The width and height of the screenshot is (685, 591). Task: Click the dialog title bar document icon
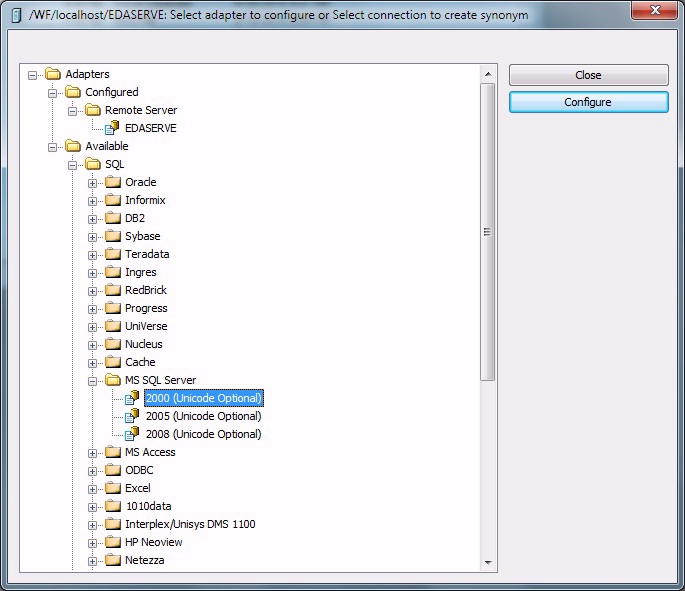[x=16, y=15]
